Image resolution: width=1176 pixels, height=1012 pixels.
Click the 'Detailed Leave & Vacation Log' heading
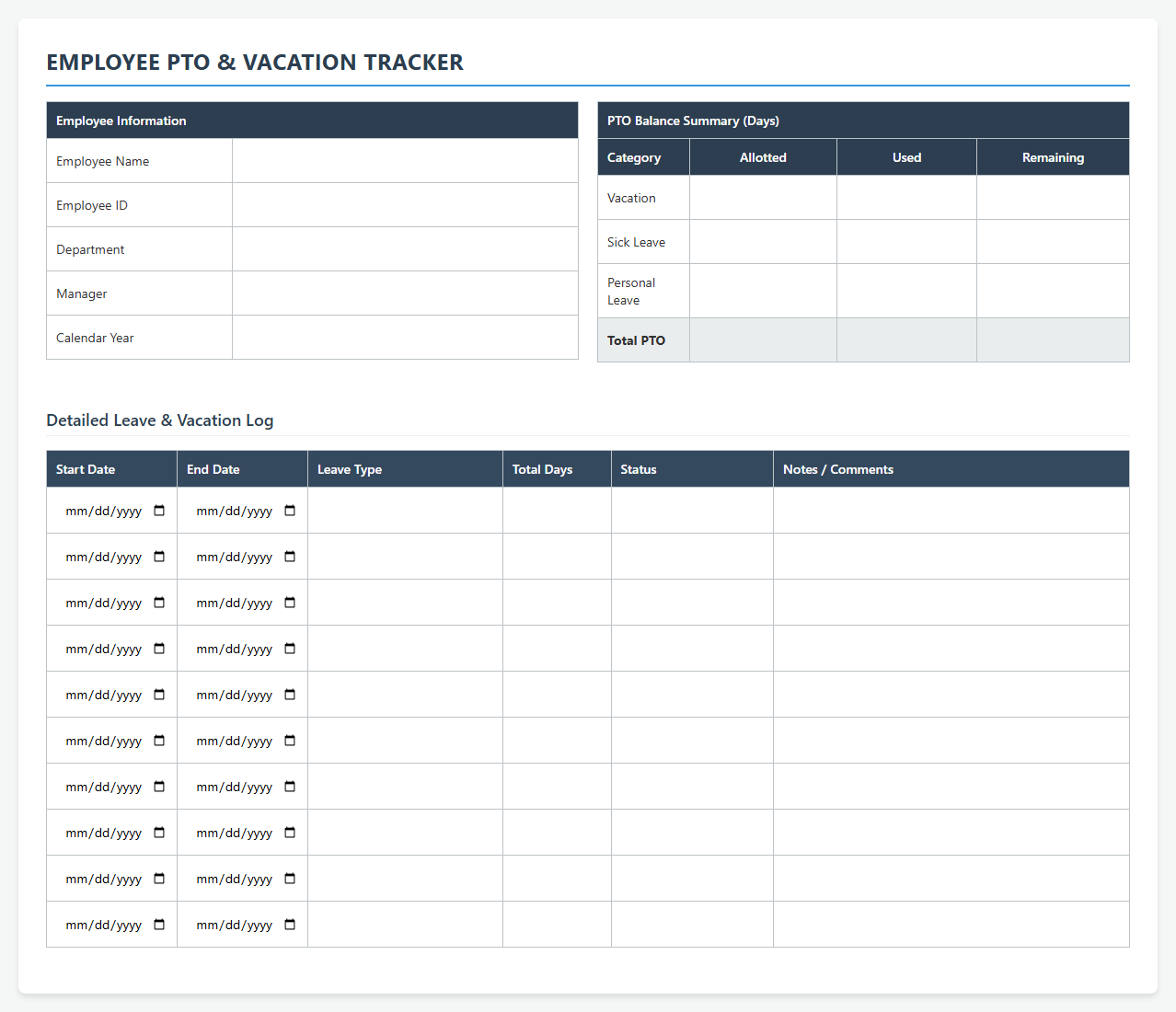click(x=160, y=420)
